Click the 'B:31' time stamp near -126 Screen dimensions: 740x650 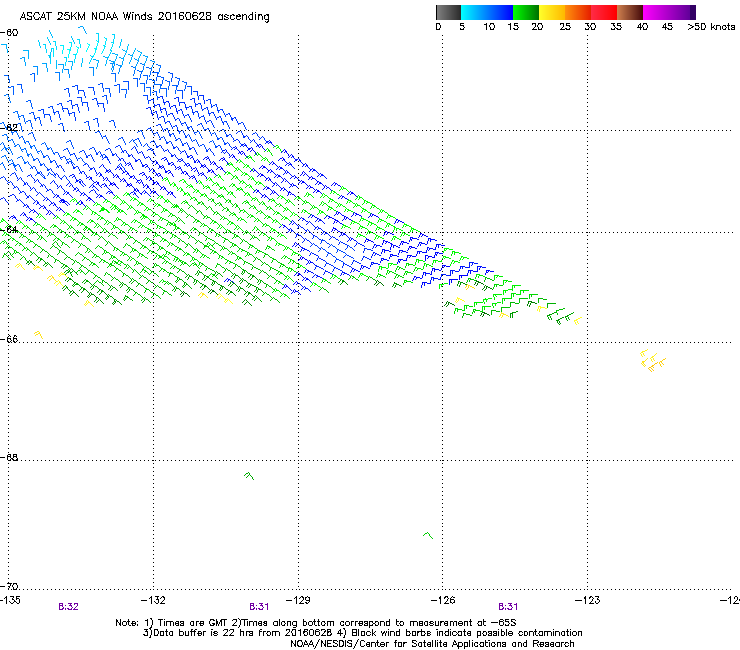coord(508,607)
